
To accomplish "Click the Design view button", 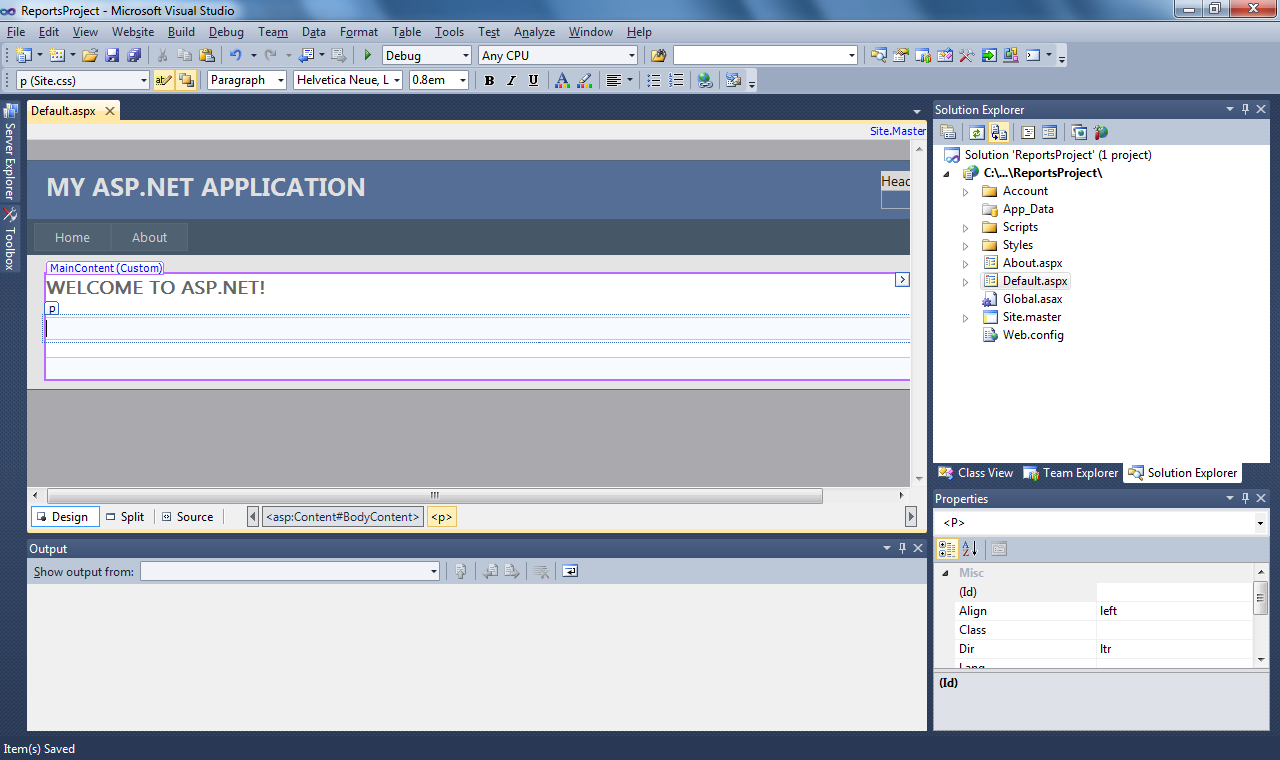I will [64, 517].
